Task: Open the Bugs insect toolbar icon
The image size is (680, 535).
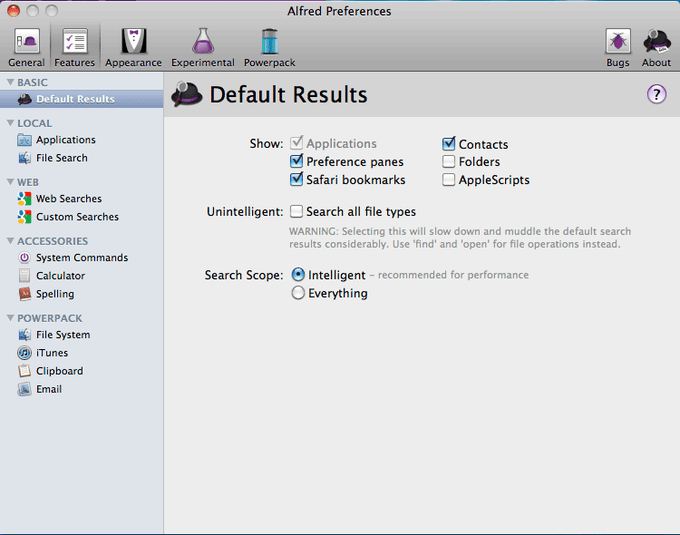Action: 618,47
